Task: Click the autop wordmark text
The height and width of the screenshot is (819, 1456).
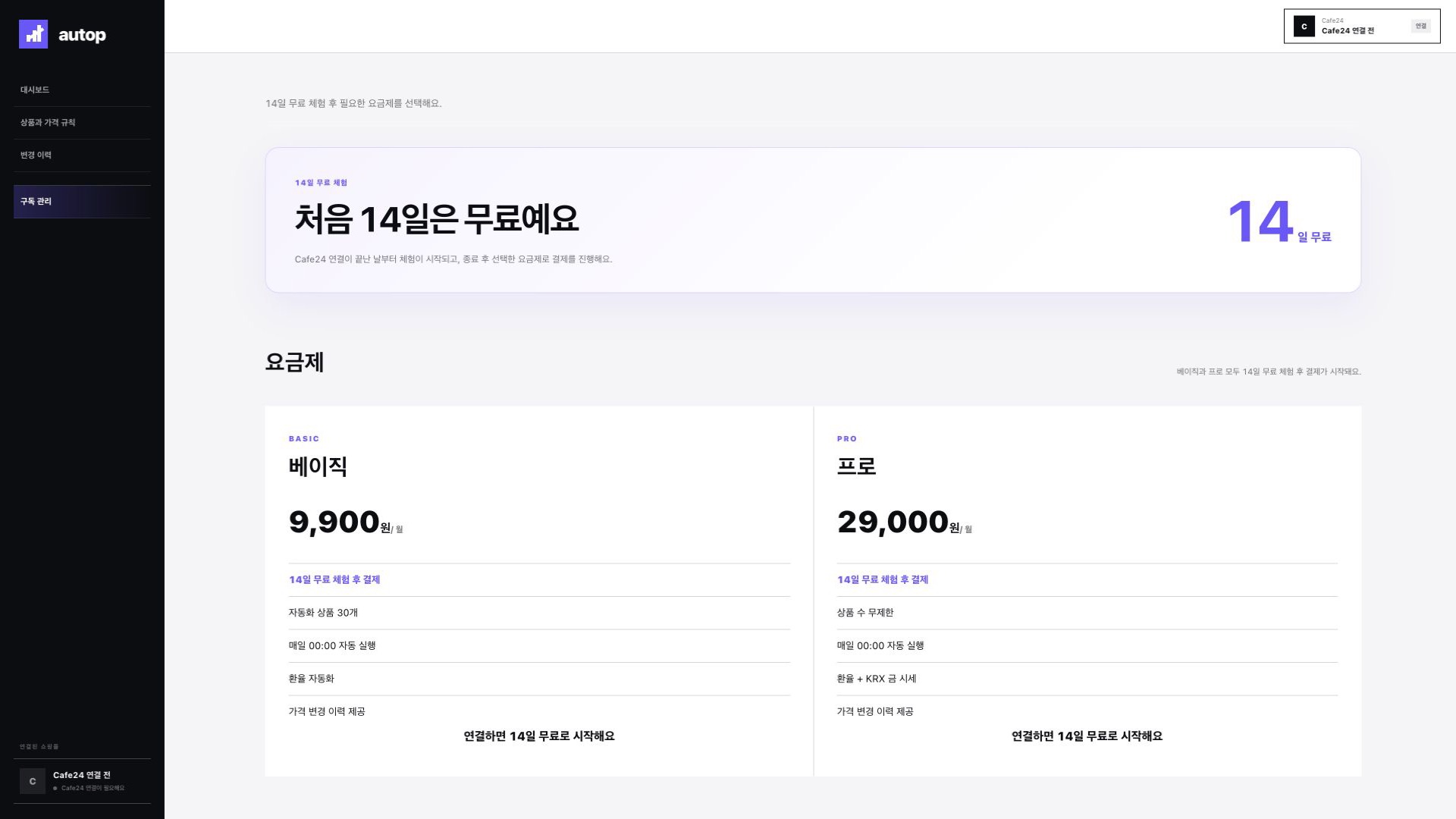Action: click(x=82, y=35)
